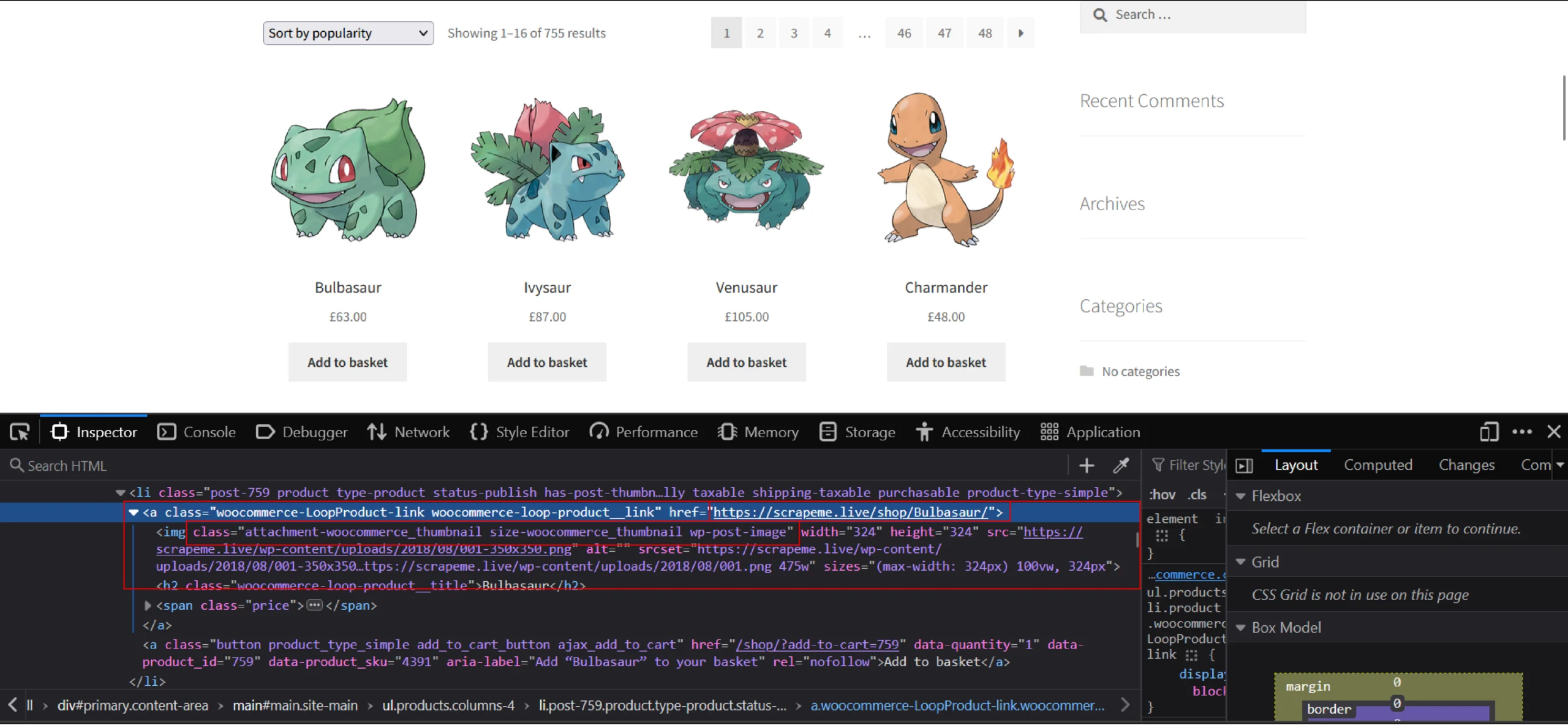Collapse the Grid section
This screenshot has width=1568, height=725.
point(1241,562)
